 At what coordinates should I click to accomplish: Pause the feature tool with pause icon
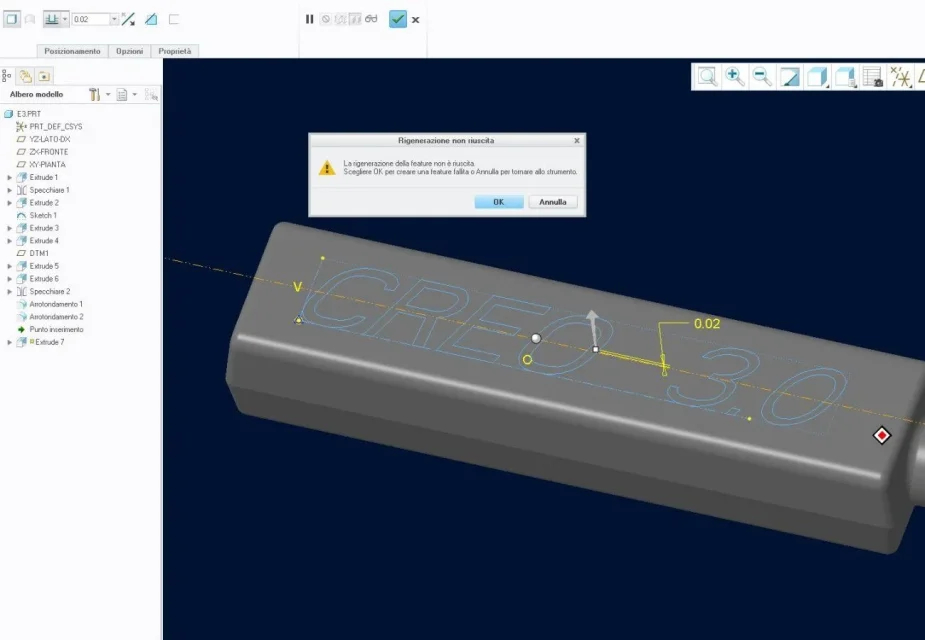coord(310,19)
